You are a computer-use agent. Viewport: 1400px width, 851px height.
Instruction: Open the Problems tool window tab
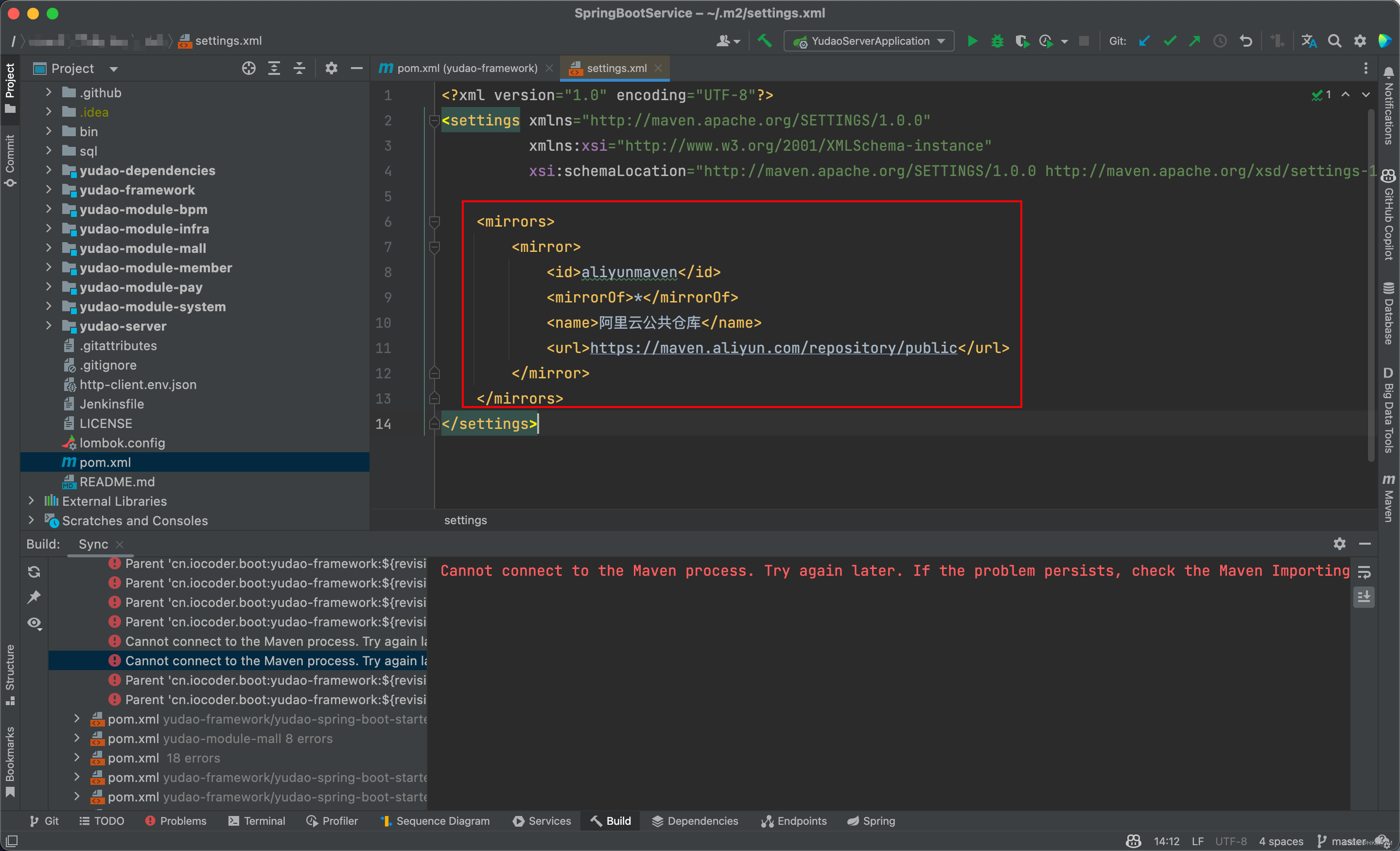[x=175, y=821]
